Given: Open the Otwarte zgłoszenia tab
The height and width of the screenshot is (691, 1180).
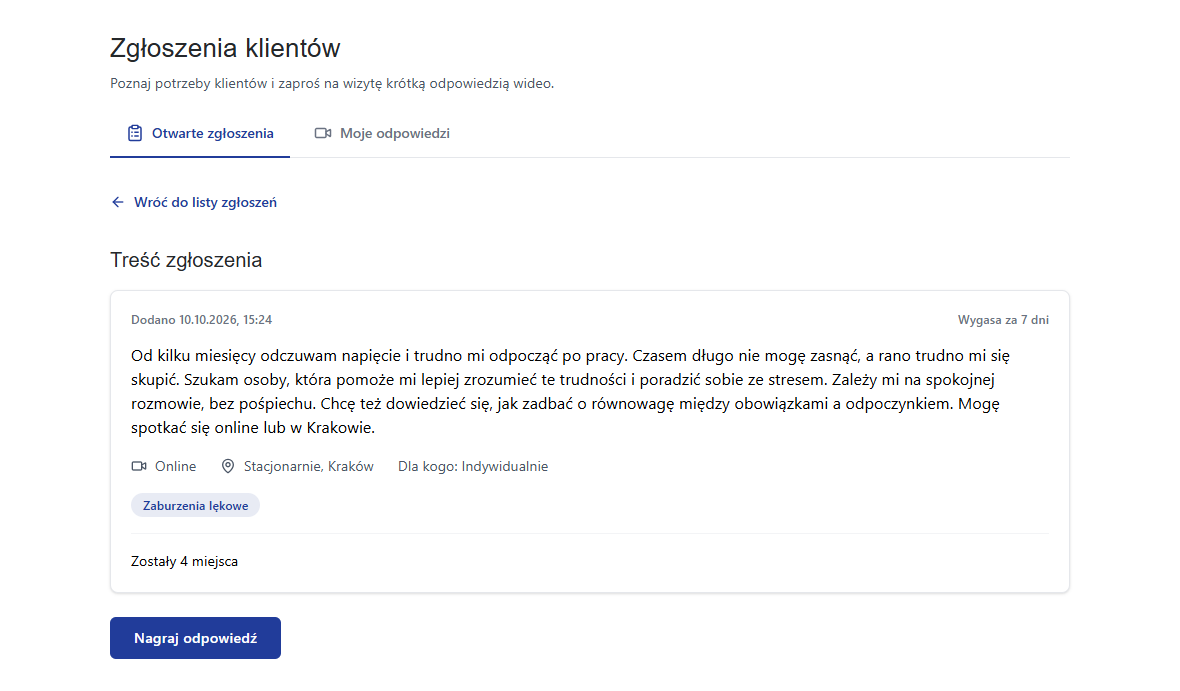Looking at the screenshot, I should click(x=199, y=133).
